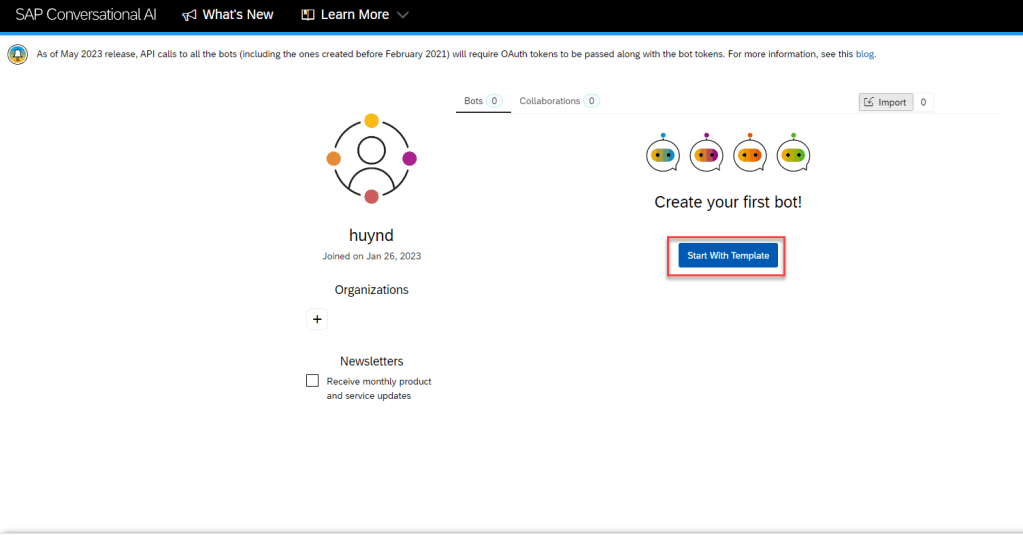Add an organization with the plus button
The image size is (1023, 535).
pos(317,319)
